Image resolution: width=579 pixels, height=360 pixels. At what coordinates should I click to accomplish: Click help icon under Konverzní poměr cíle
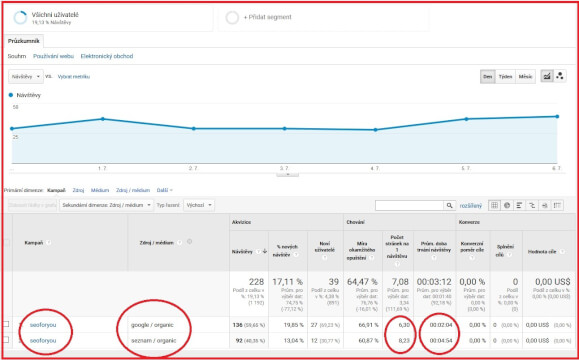tap(472, 258)
